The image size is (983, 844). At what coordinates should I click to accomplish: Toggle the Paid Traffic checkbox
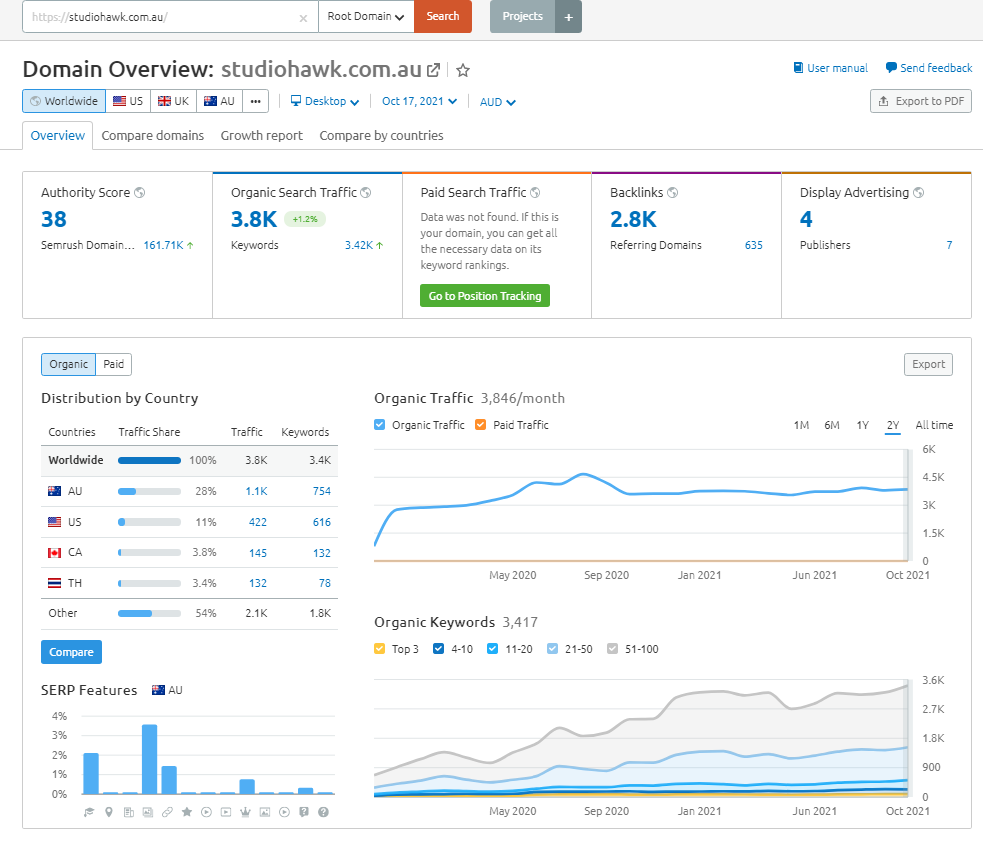481,425
